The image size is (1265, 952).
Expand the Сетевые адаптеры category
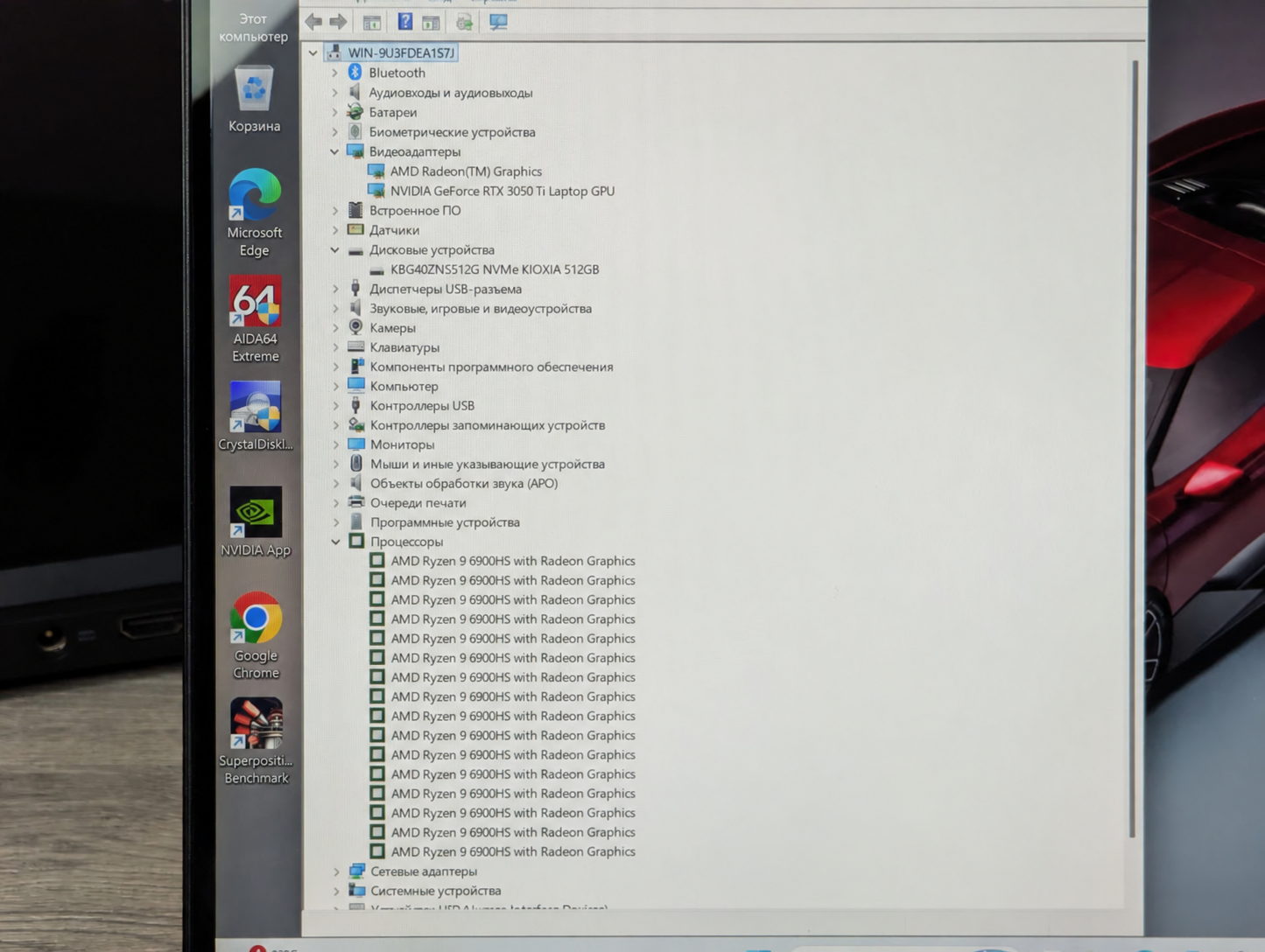(336, 871)
